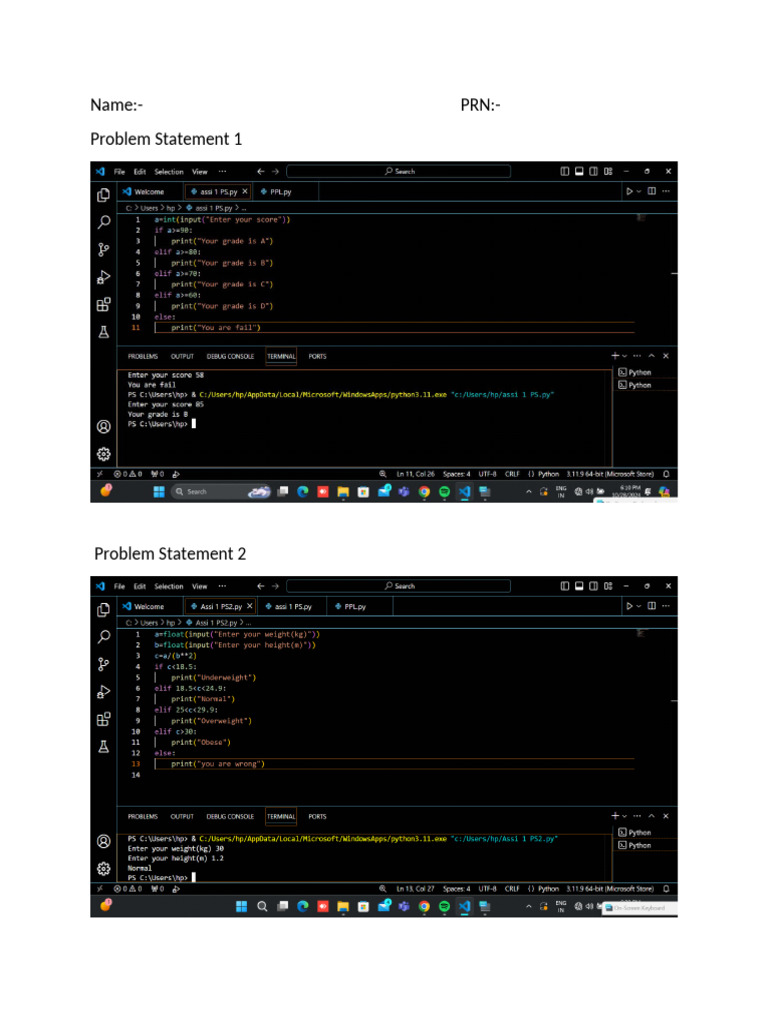Open Explorer icon in upper VS Code window
This screenshot has height=1024, width=768.
click(103, 196)
